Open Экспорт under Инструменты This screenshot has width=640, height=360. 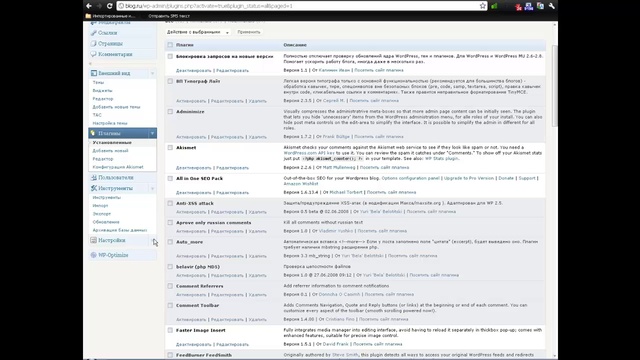pyautogui.click(x=102, y=214)
